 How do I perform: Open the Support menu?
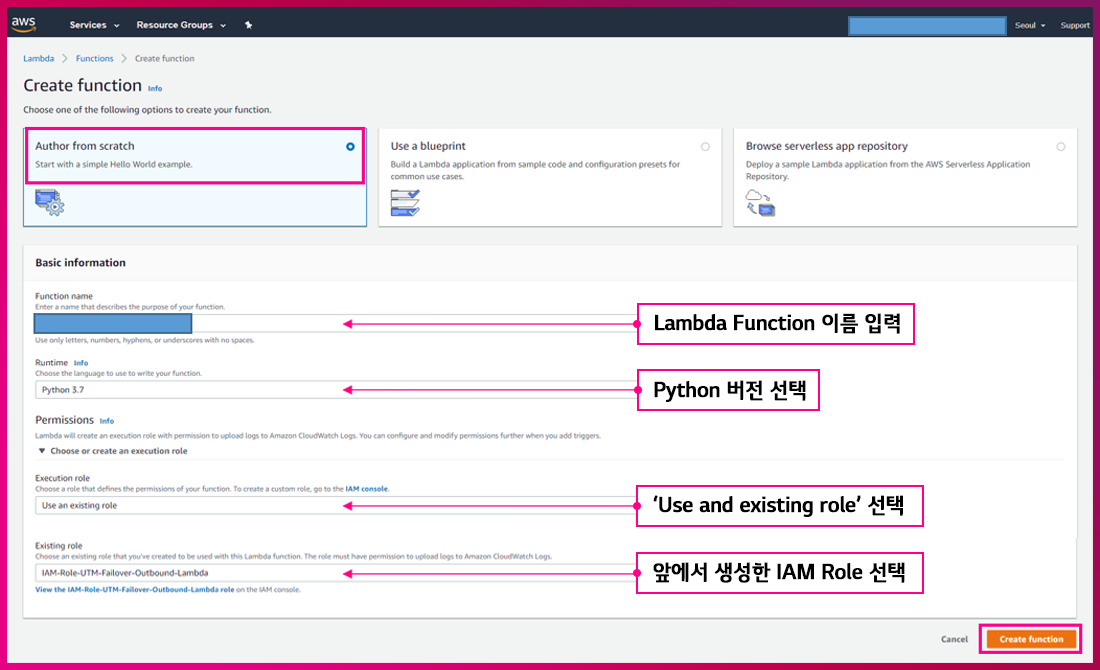[x=1075, y=25]
